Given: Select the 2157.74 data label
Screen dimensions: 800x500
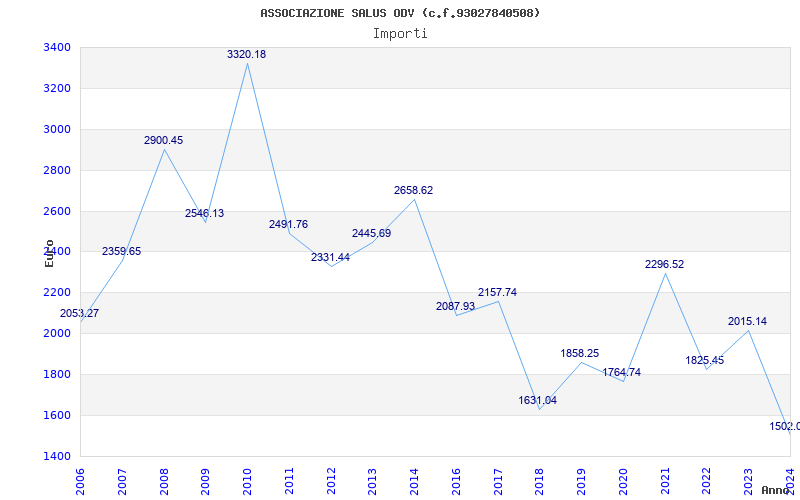Looking at the screenshot, I should coord(497,292).
